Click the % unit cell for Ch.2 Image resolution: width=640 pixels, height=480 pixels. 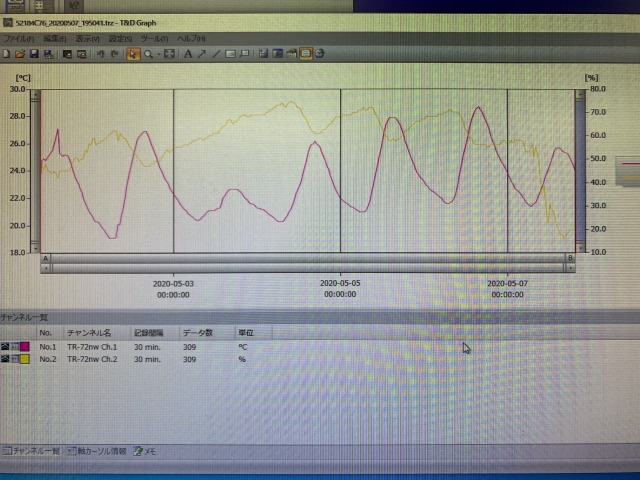(242, 359)
